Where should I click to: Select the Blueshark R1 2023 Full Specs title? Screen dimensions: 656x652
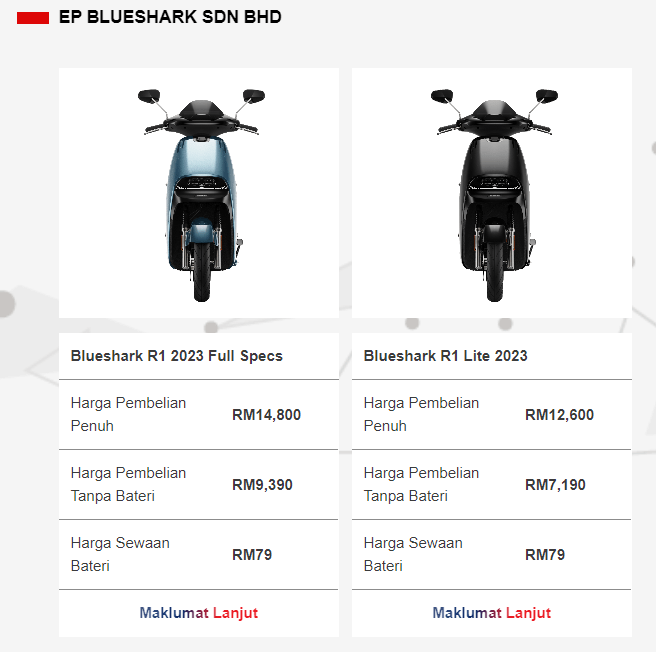click(x=177, y=356)
